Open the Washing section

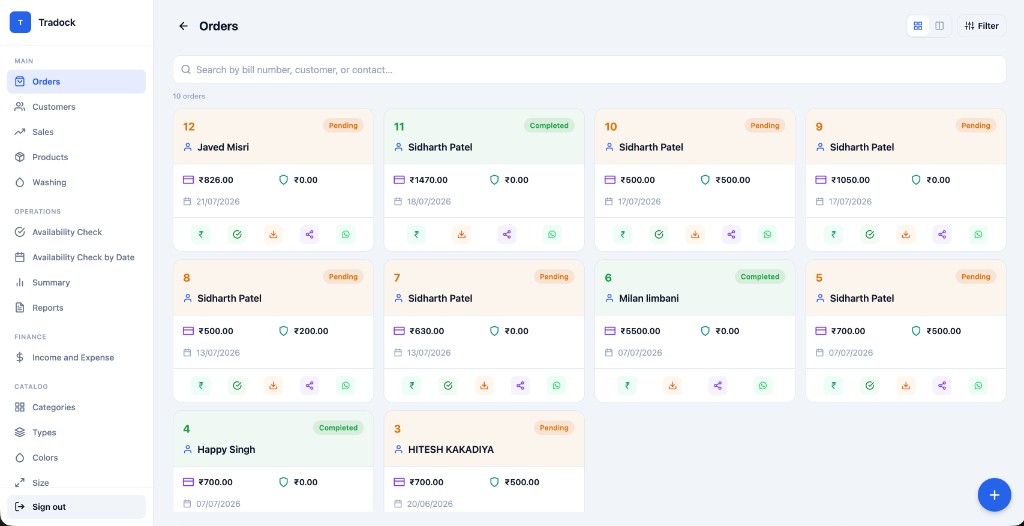[76, 182]
